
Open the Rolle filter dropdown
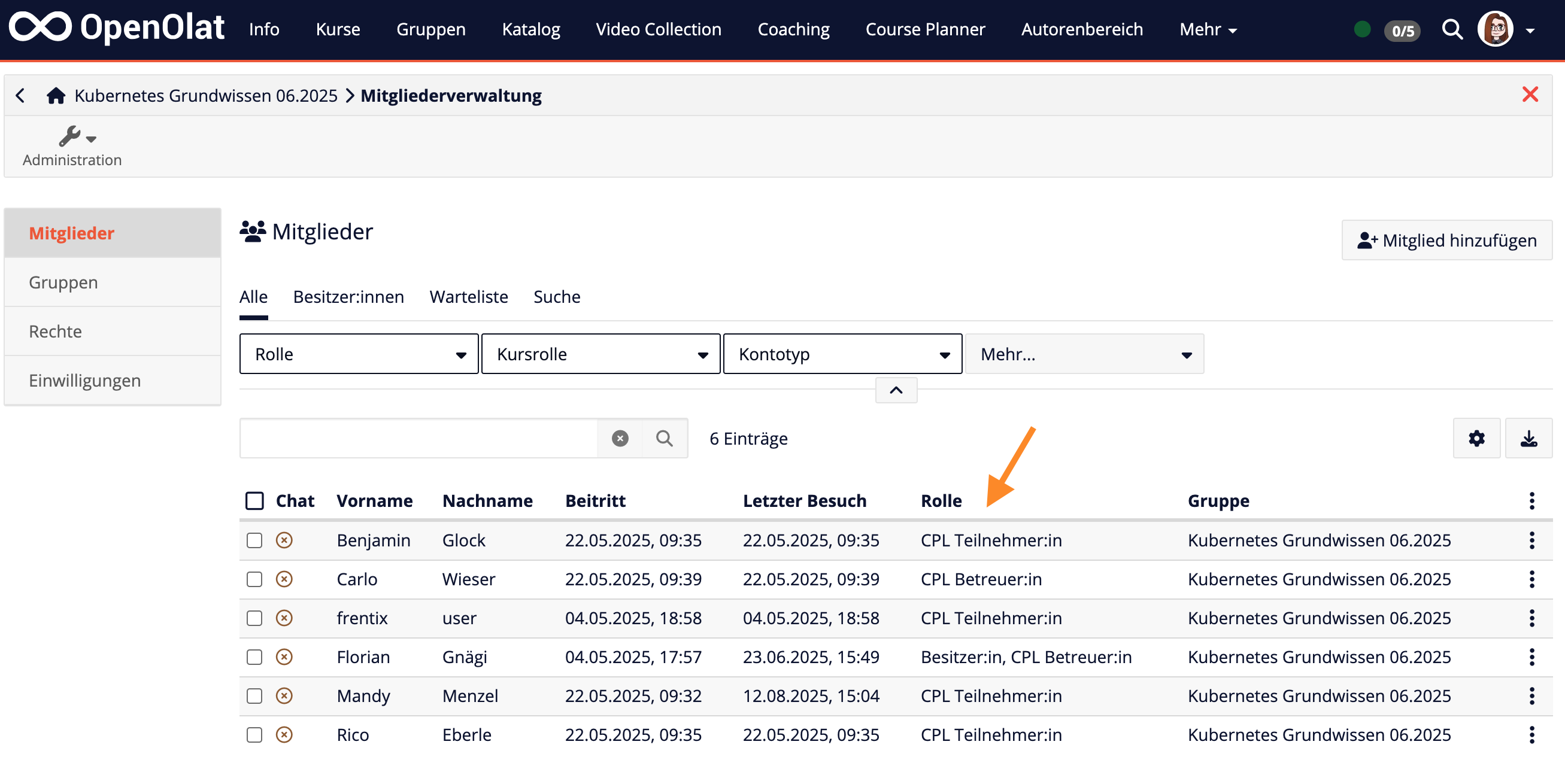pyautogui.click(x=359, y=354)
